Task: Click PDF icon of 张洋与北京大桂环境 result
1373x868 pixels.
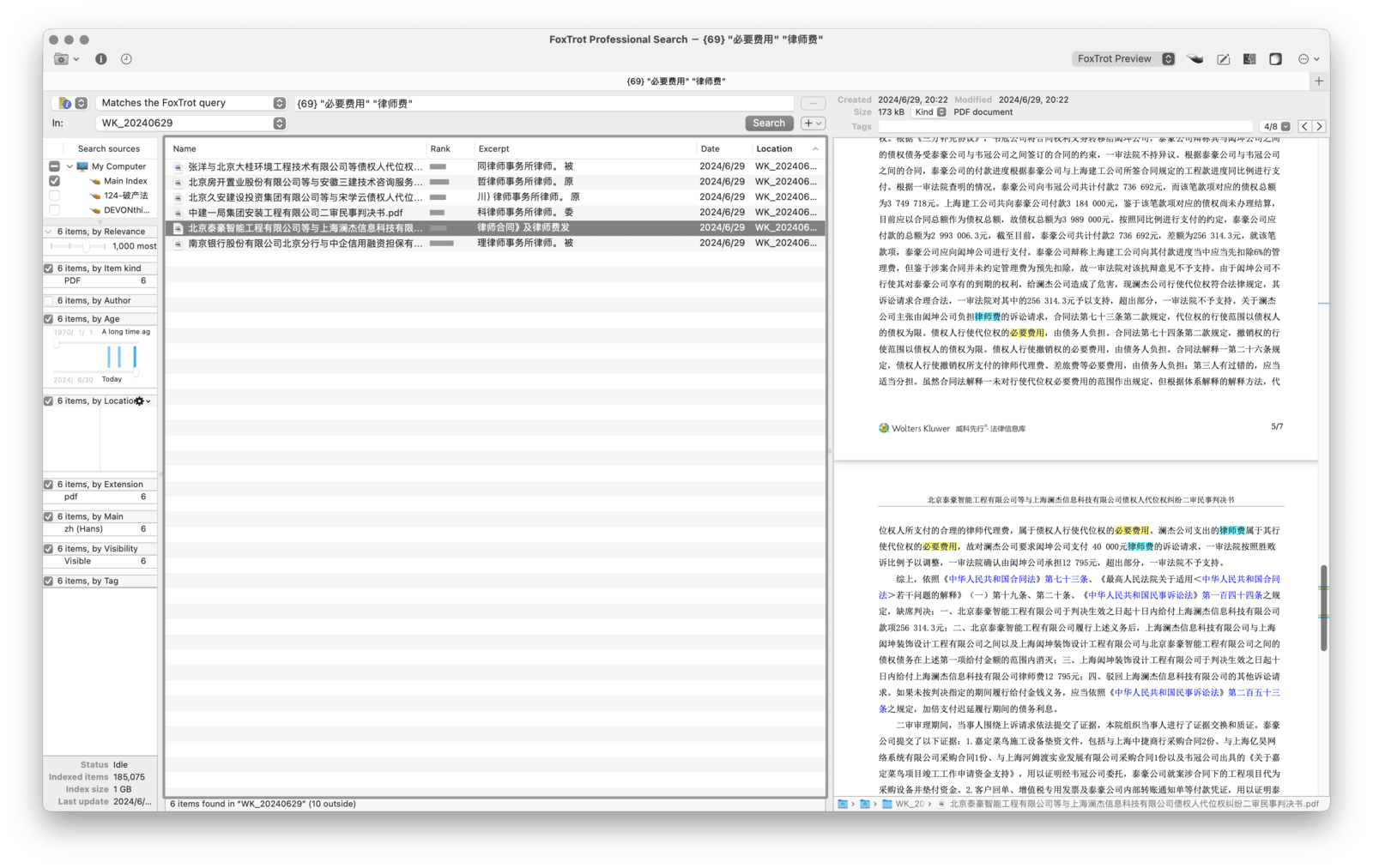Action: click(x=178, y=167)
